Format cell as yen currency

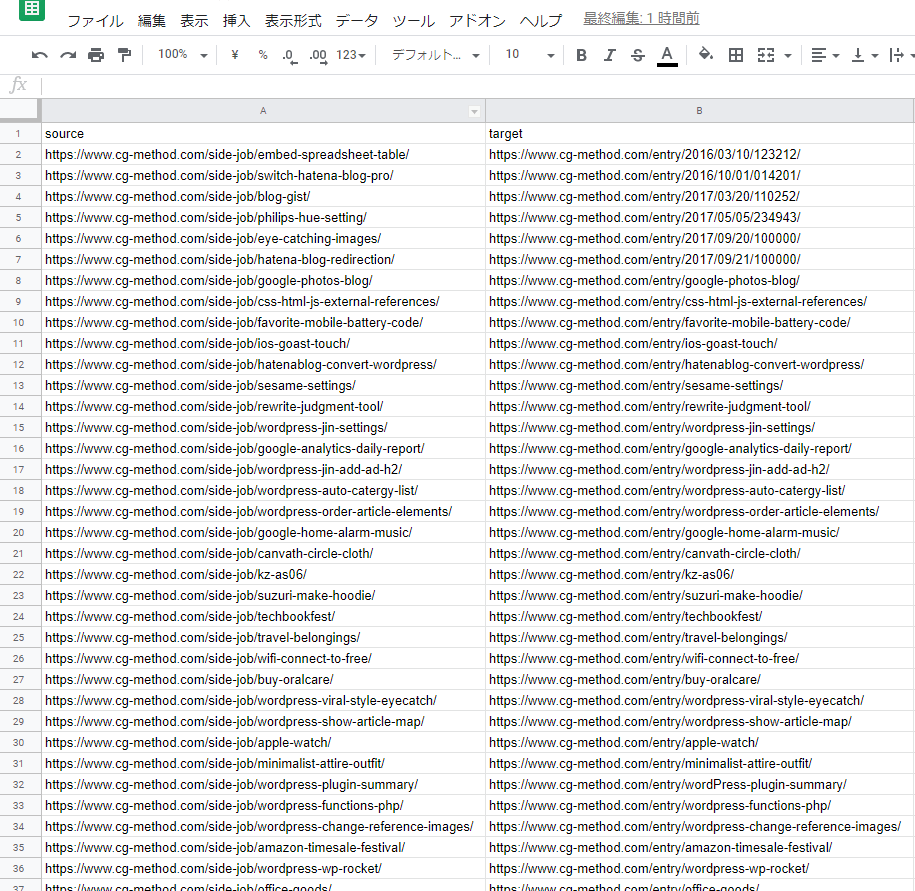(235, 55)
